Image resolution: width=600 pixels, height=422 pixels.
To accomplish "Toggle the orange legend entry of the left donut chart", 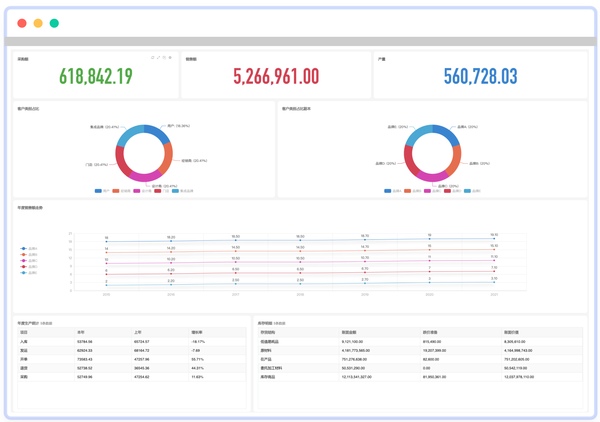I will point(121,191).
